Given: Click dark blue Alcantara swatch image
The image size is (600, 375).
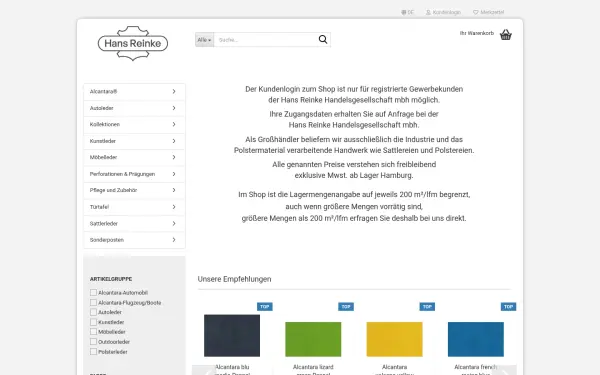Looking at the screenshot, I should pyautogui.click(x=232, y=336).
